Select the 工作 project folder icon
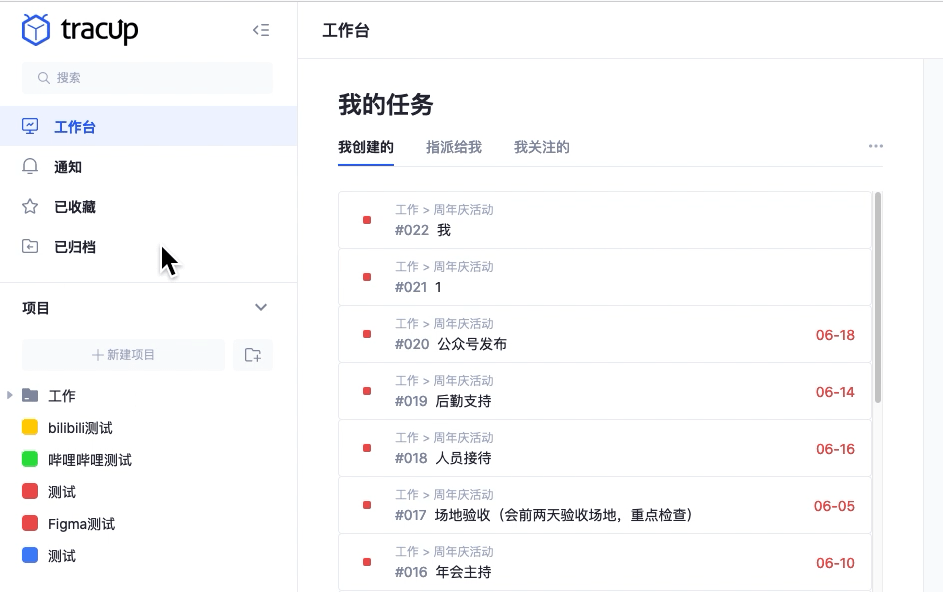Screen dimensions: 943x592 33,395
